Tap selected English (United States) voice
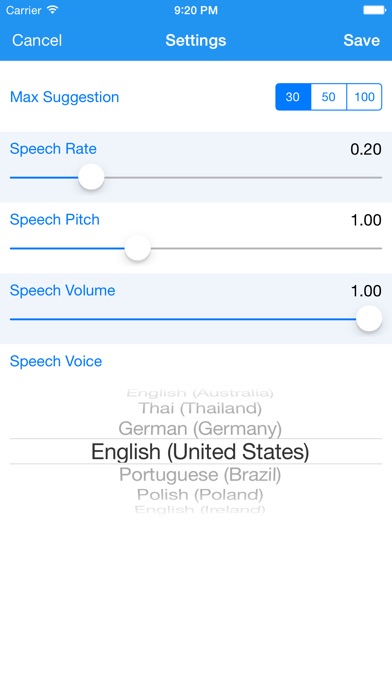The height and width of the screenshot is (696, 392). tap(200, 452)
